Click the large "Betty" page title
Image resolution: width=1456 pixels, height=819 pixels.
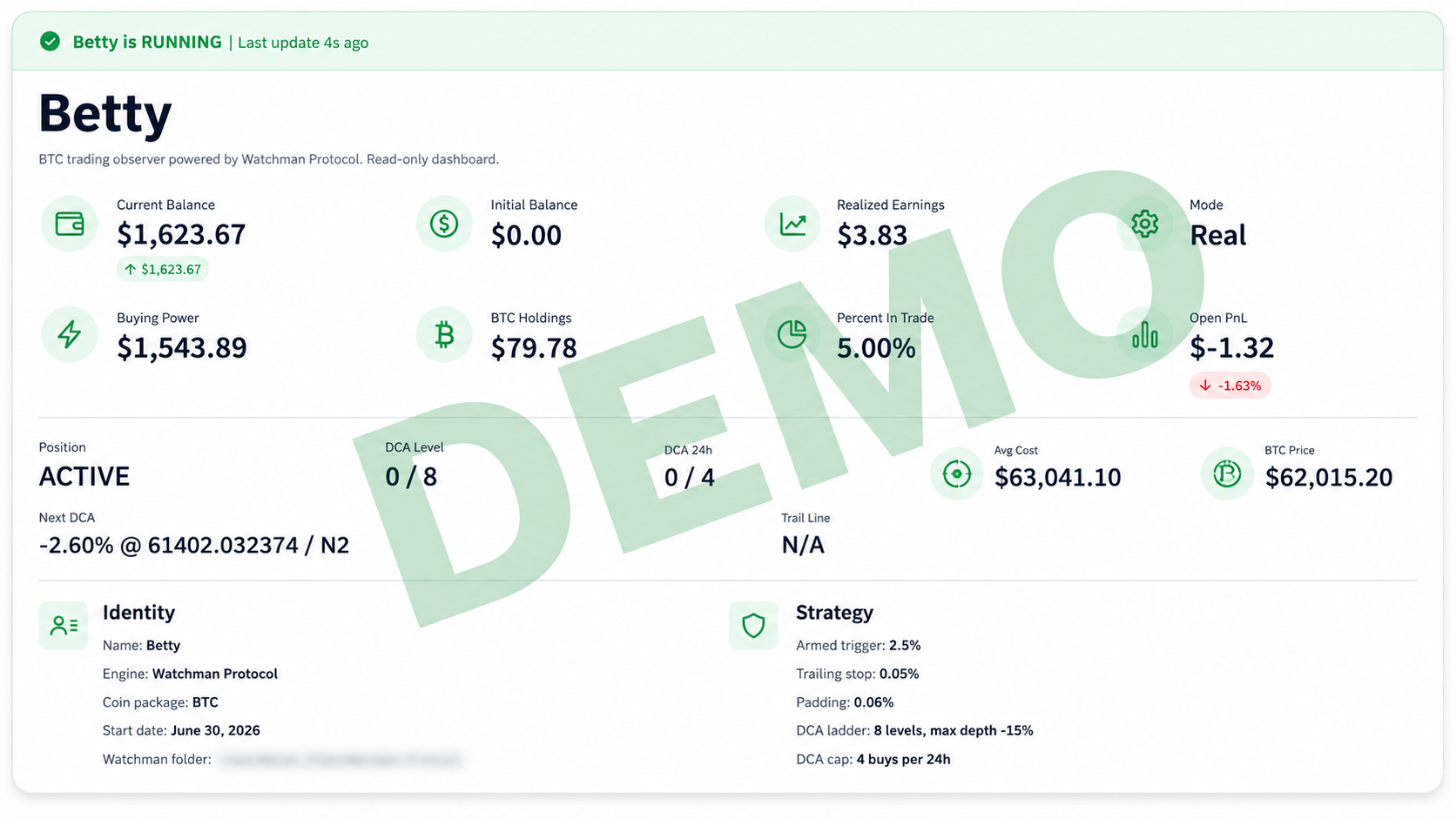coord(105,113)
